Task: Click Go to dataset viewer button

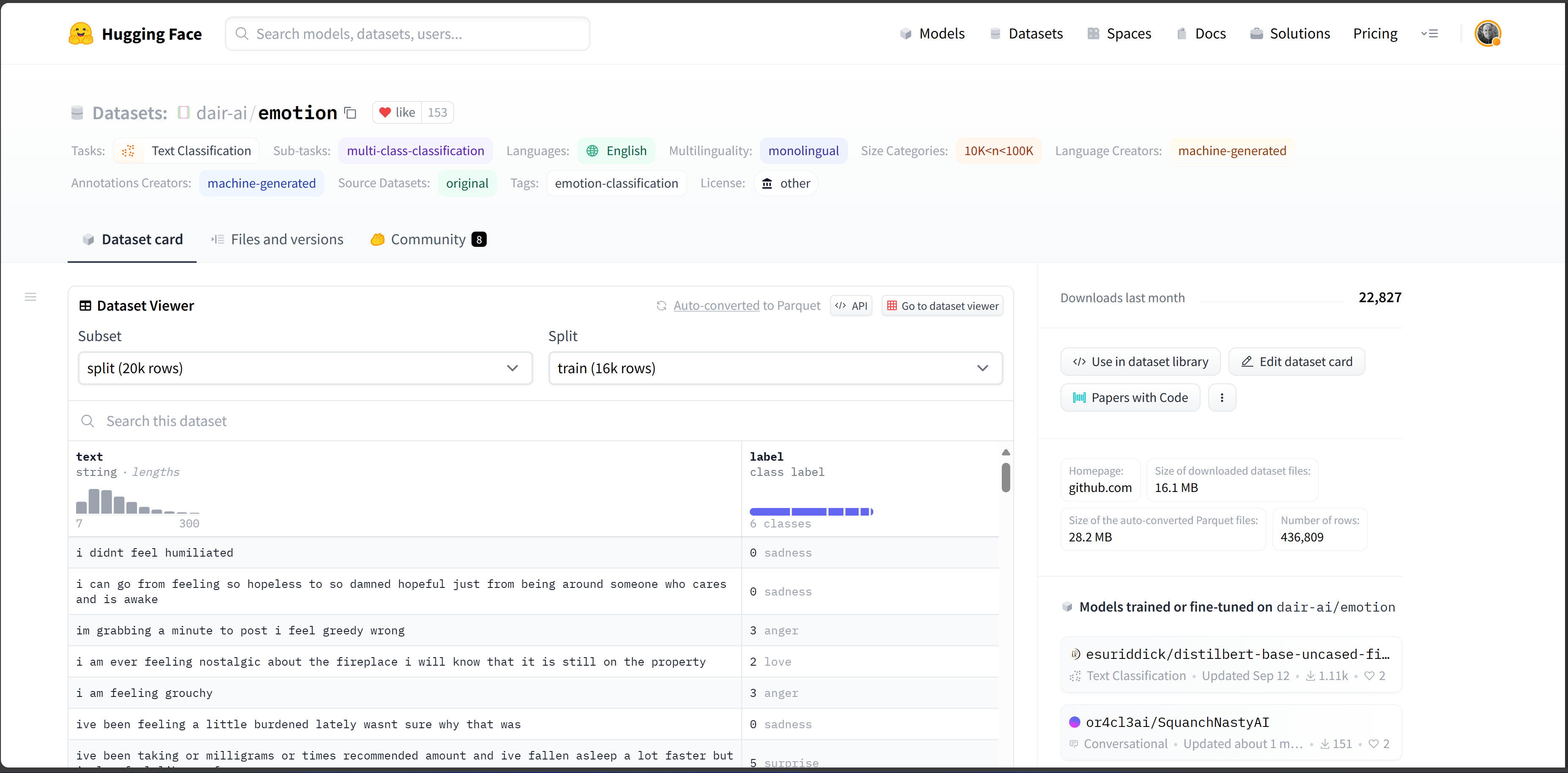Action: click(x=942, y=306)
